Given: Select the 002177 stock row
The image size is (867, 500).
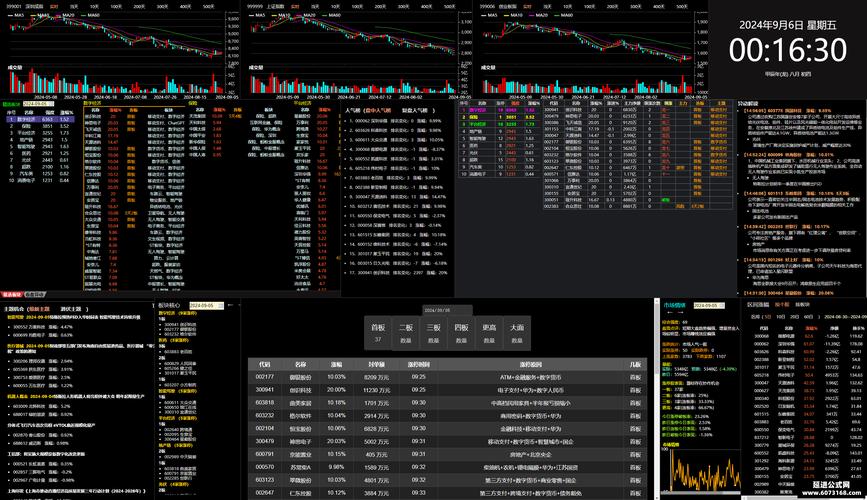Looking at the screenshot, I should pyautogui.click(x=265, y=376).
